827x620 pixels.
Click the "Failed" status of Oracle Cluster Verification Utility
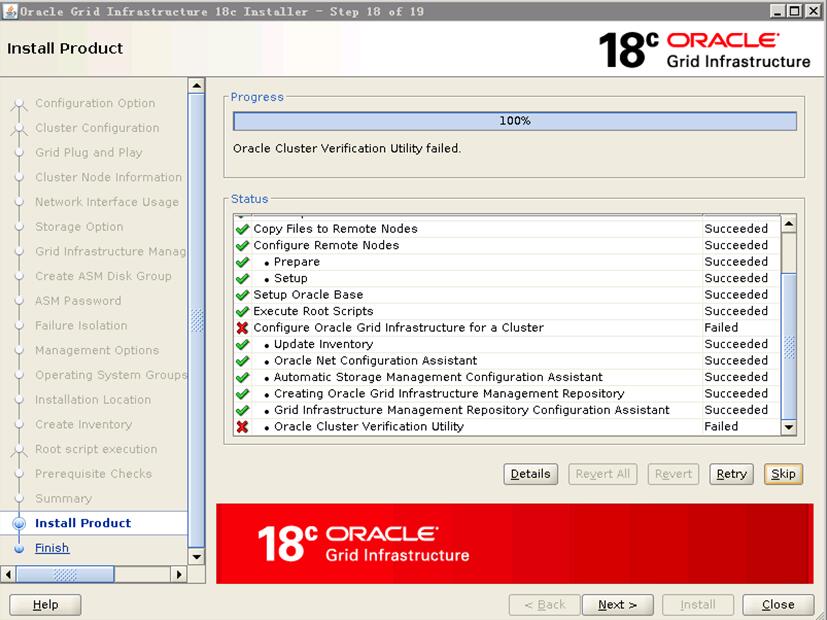[721, 427]
